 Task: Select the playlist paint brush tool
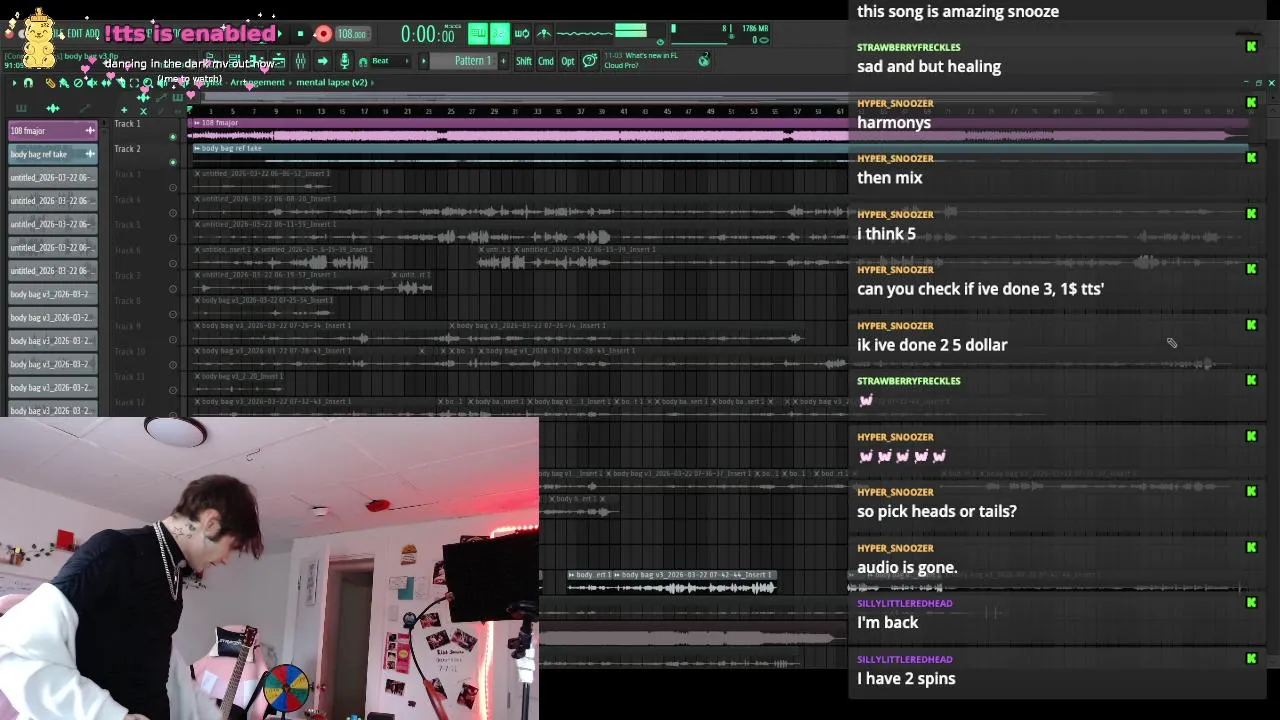coord(64,82)
